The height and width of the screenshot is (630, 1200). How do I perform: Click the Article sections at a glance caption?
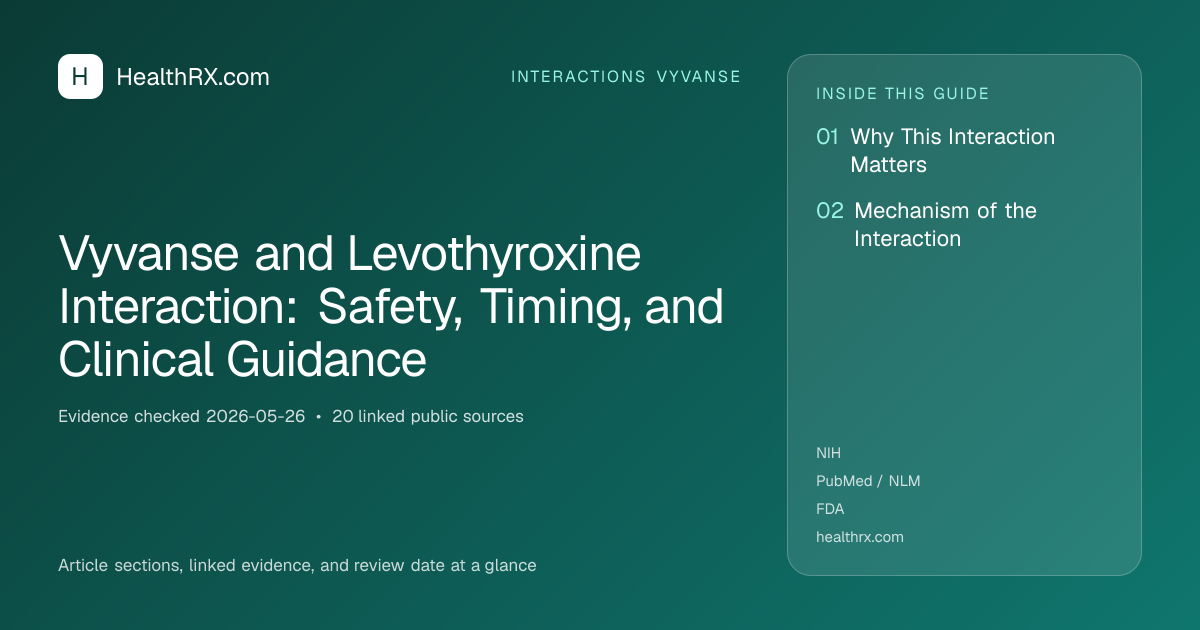(297, 566)
